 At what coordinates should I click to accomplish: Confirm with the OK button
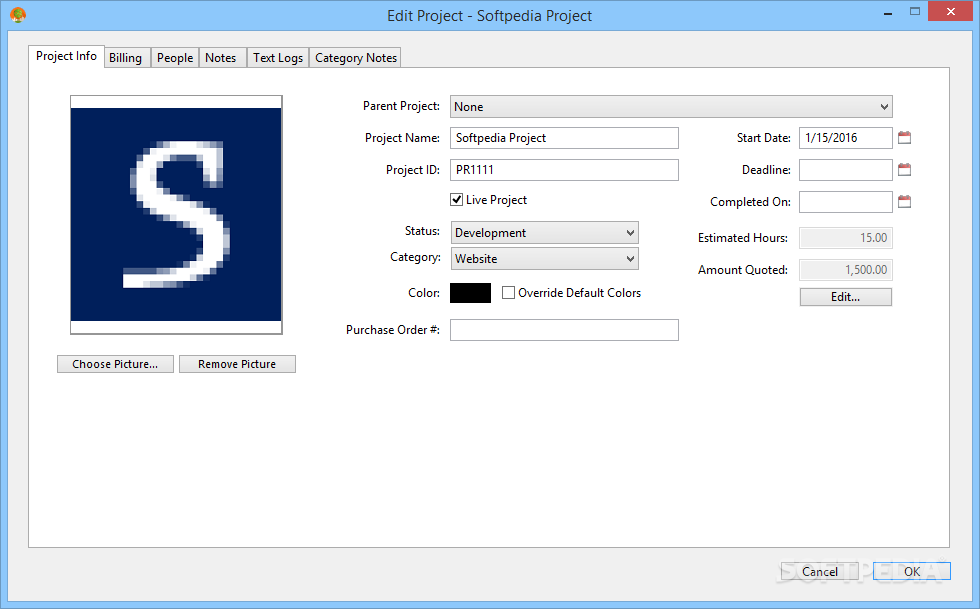tap(912, 571)
